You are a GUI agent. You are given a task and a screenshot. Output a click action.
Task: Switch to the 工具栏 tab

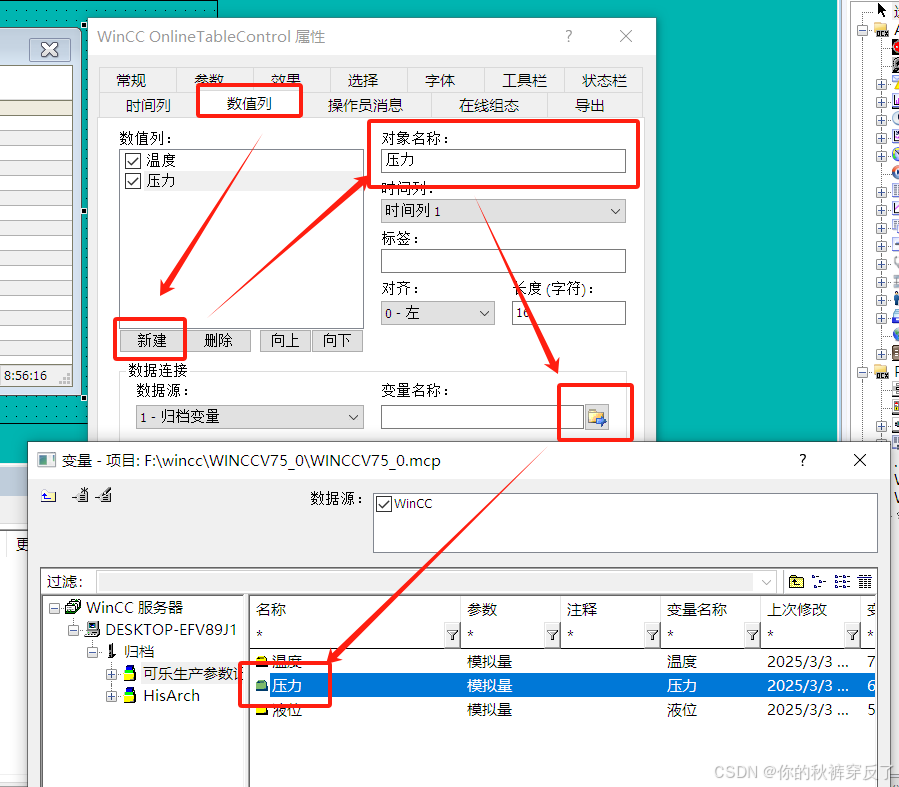(525, 80)
